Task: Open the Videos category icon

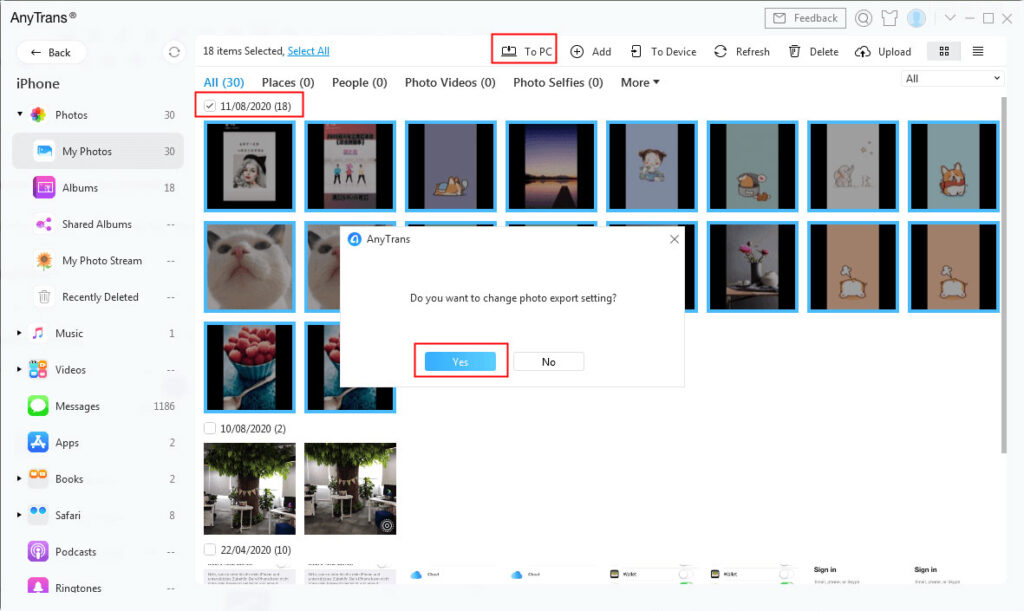Action: click(x=38, y=369)
